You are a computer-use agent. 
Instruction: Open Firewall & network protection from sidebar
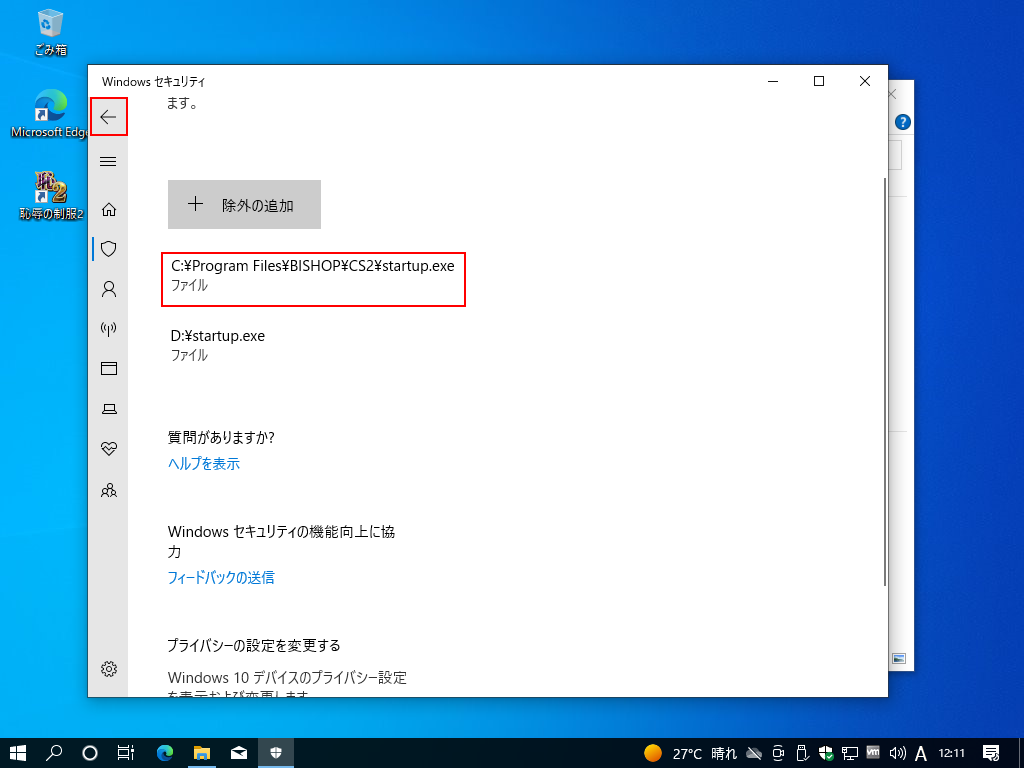[108, 328]
